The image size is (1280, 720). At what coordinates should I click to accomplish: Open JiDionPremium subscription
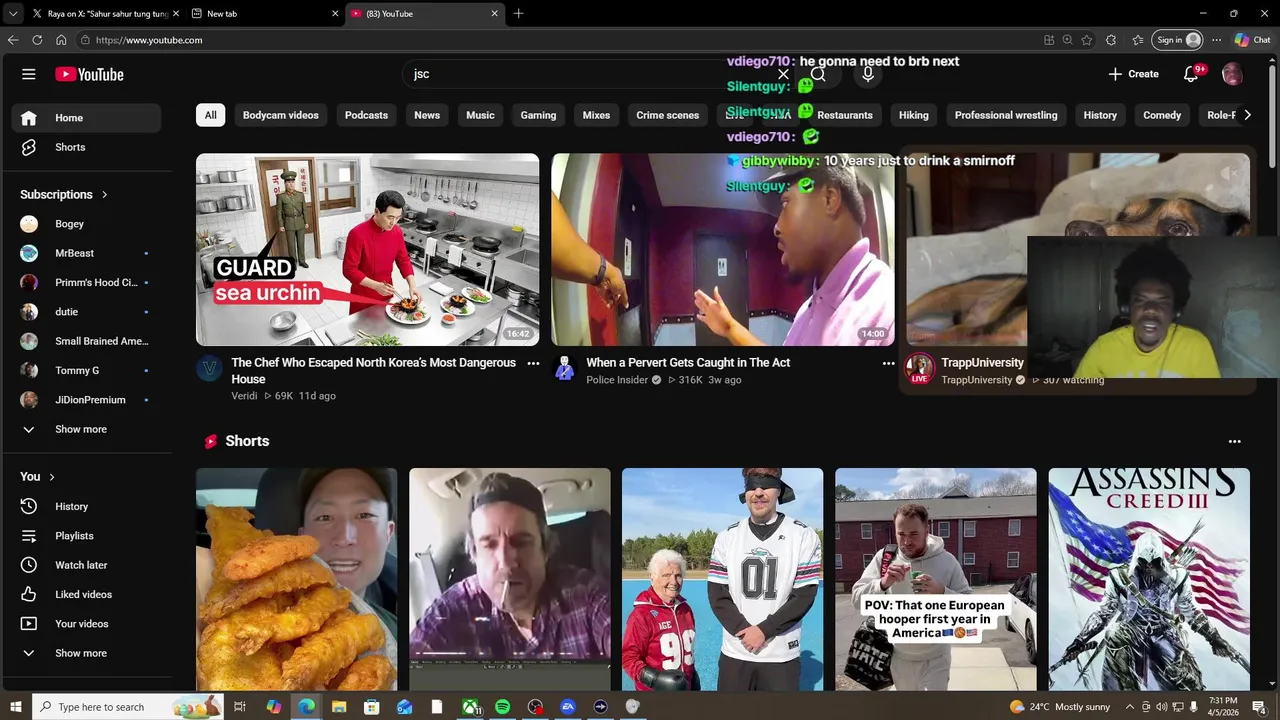tap(86, 400)
